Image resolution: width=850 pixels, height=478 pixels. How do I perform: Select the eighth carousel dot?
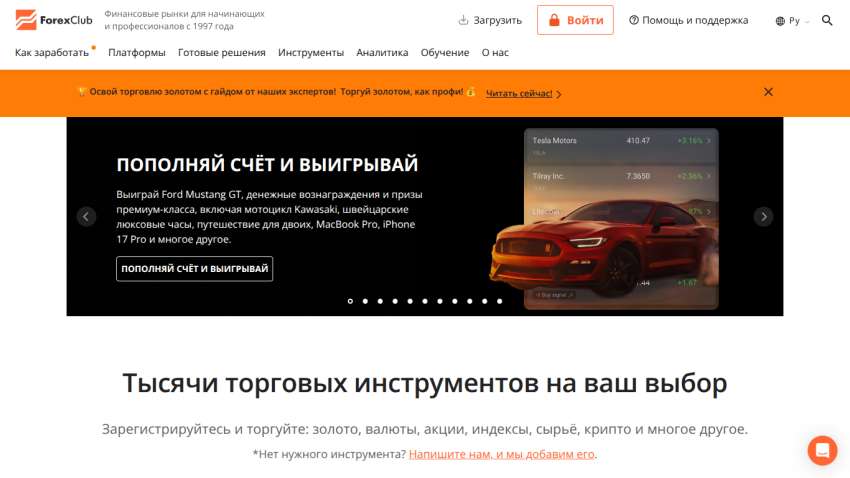click(455, 301)
